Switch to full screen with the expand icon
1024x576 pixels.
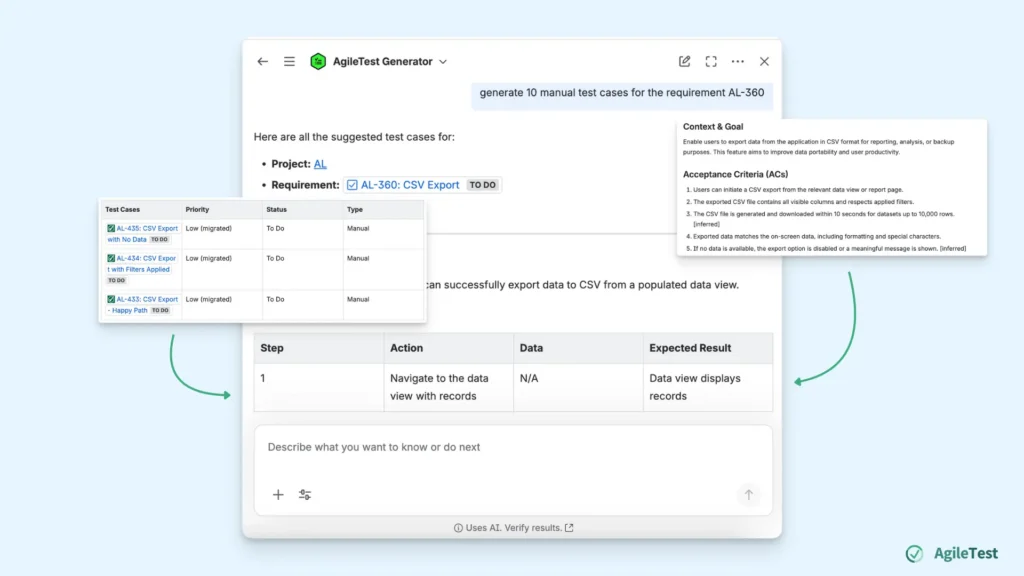(711, 61)
